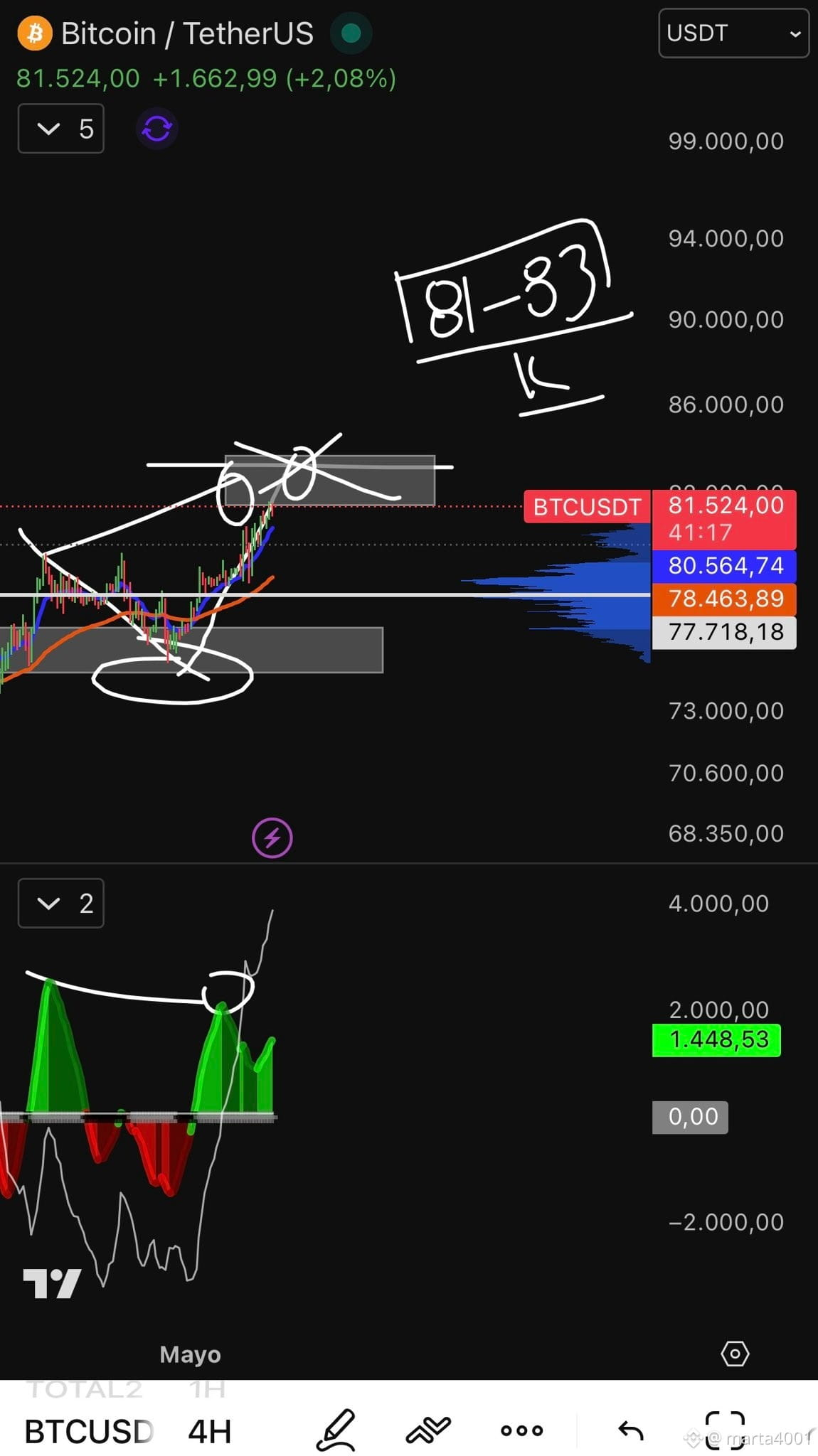Tap the 94.000,00 price scale label
The image size is (818, 1456).
[726, 239]
